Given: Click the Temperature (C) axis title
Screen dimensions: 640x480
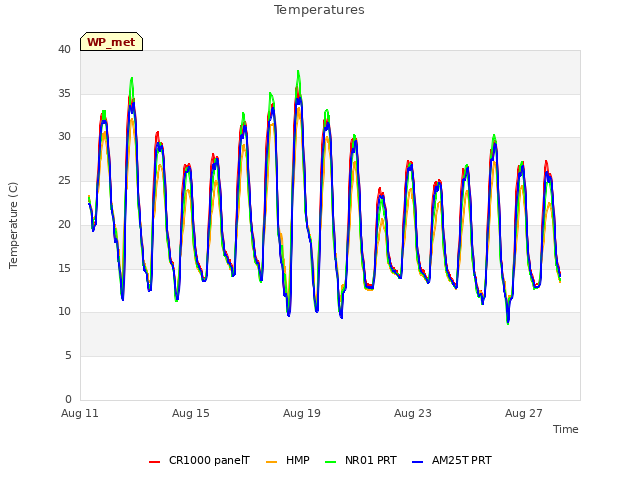Looking at the screenshot, I should tap(13, 225).
